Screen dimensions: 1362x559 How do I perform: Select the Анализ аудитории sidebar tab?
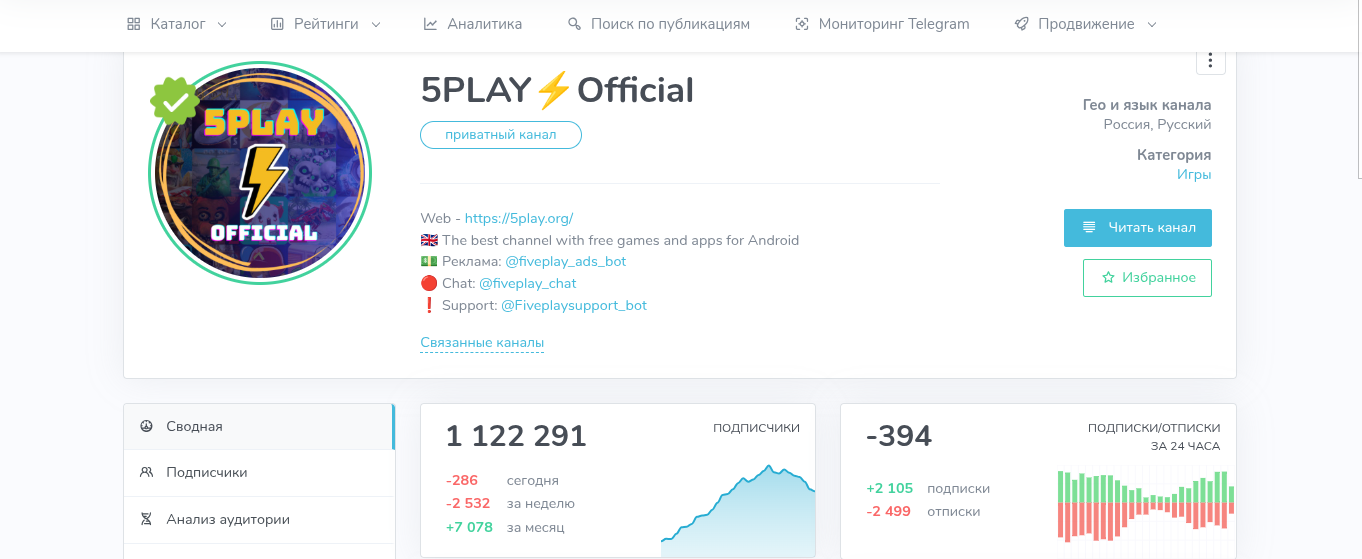(259, 519)
